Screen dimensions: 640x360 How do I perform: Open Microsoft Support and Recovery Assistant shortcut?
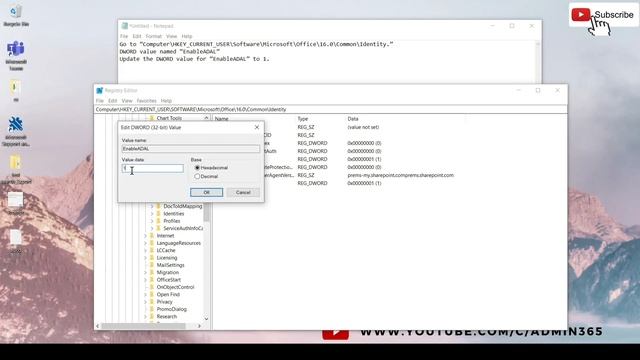[x=16, y=131]
